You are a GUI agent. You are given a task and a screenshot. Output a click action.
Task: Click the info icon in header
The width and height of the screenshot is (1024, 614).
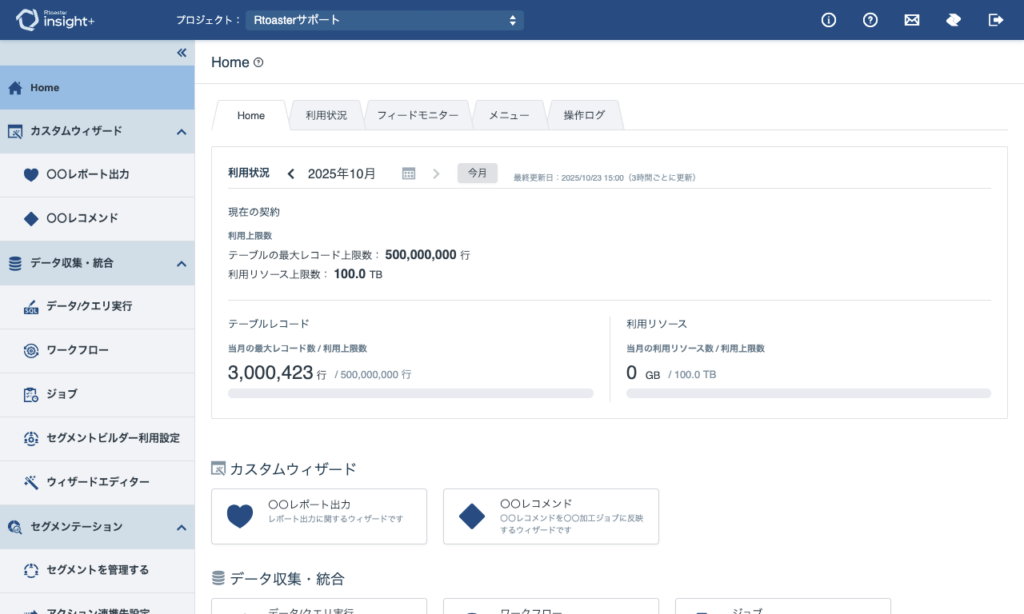coord(828,20)
